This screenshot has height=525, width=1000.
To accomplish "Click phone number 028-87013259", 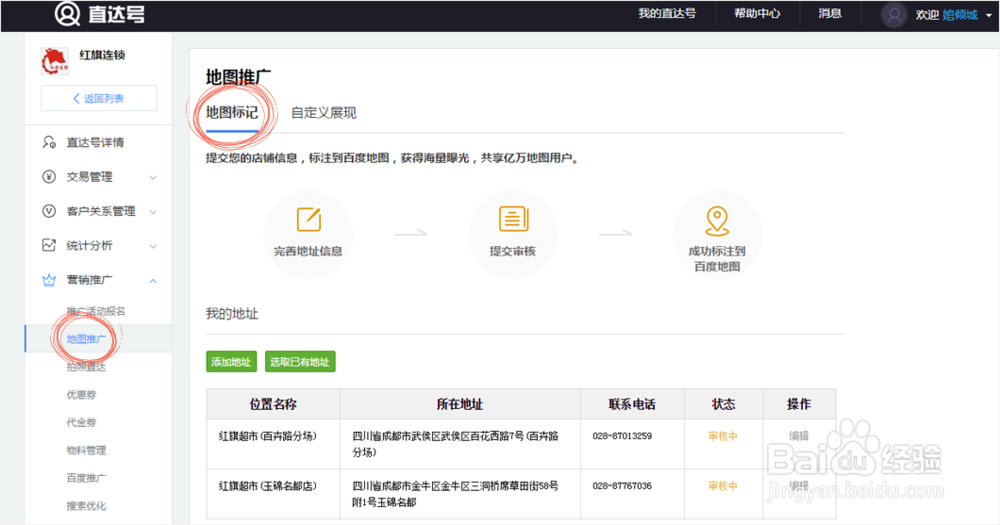I will 622,436.
